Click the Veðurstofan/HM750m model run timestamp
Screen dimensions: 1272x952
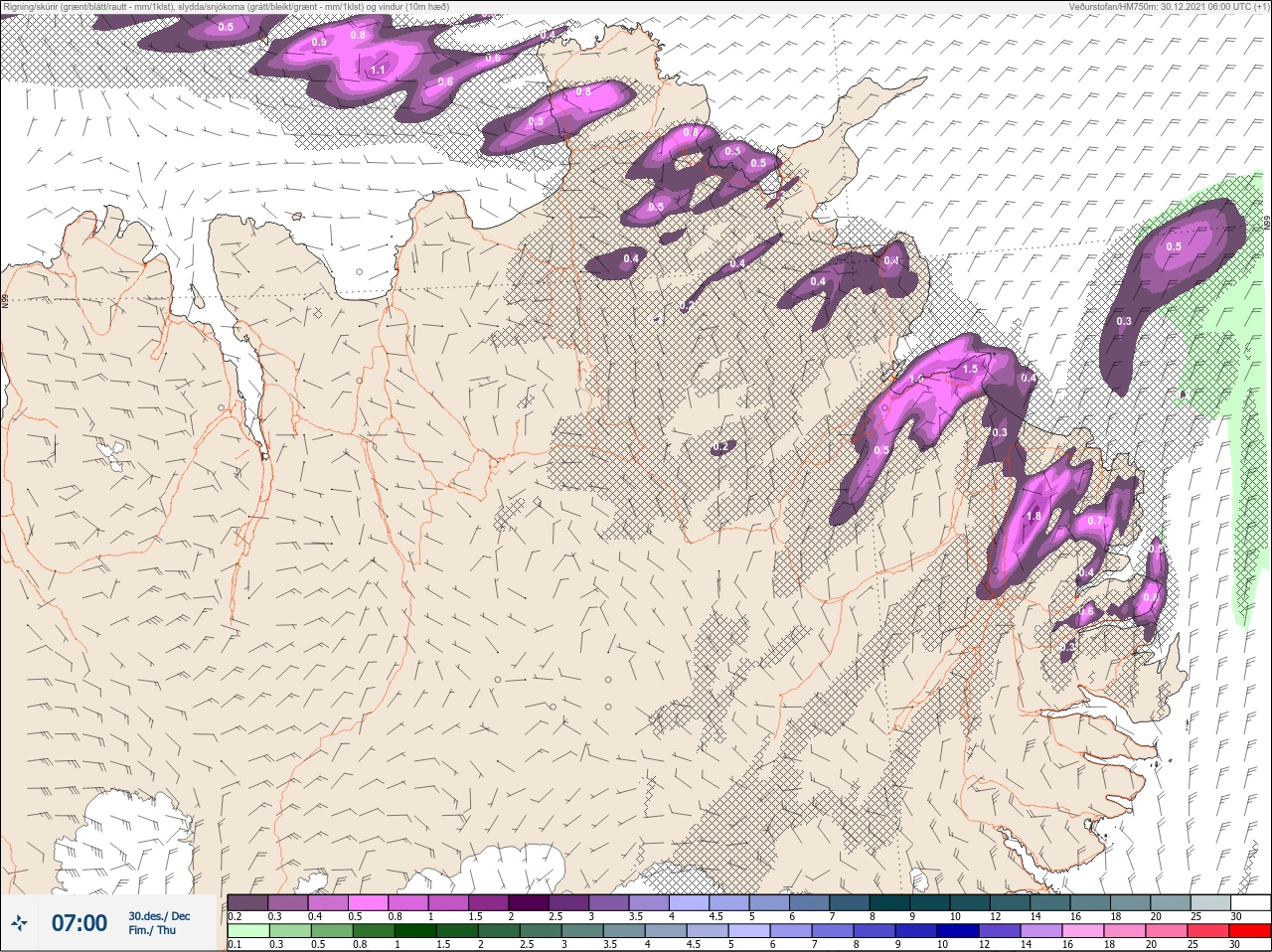(1168, 7)
